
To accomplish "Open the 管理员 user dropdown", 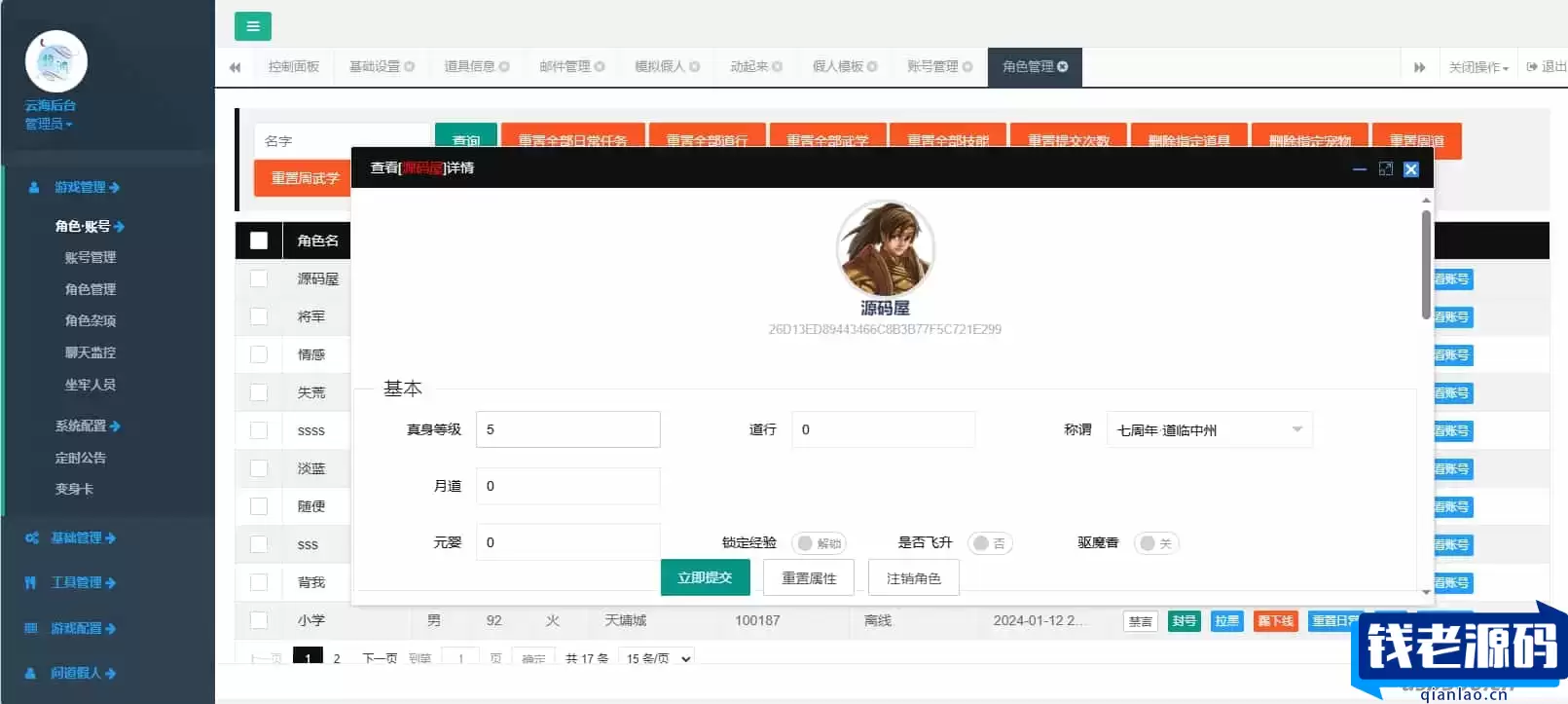I will point(49,125).
